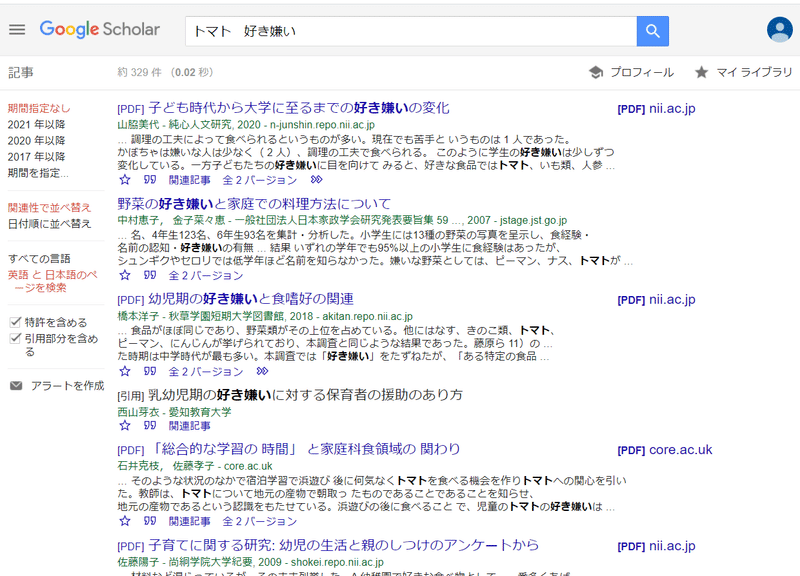Open プロフィール link
The height and width of the screenshot is (576, 800).
642,72
